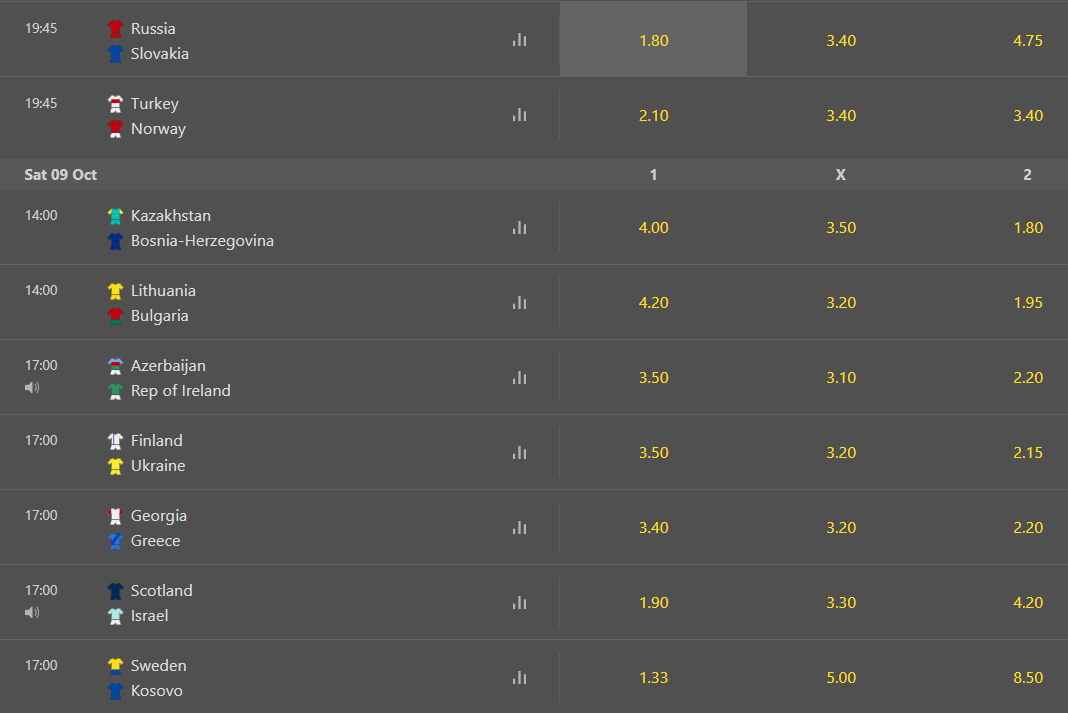Click audio speaker icon for Scotland match

(x=32, y=612)
